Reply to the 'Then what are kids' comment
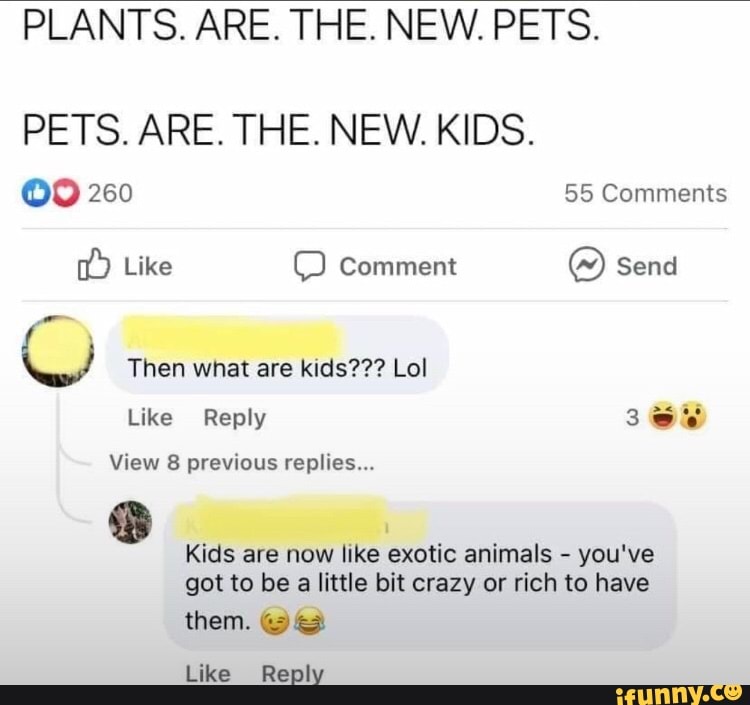 tap(234, 418)
